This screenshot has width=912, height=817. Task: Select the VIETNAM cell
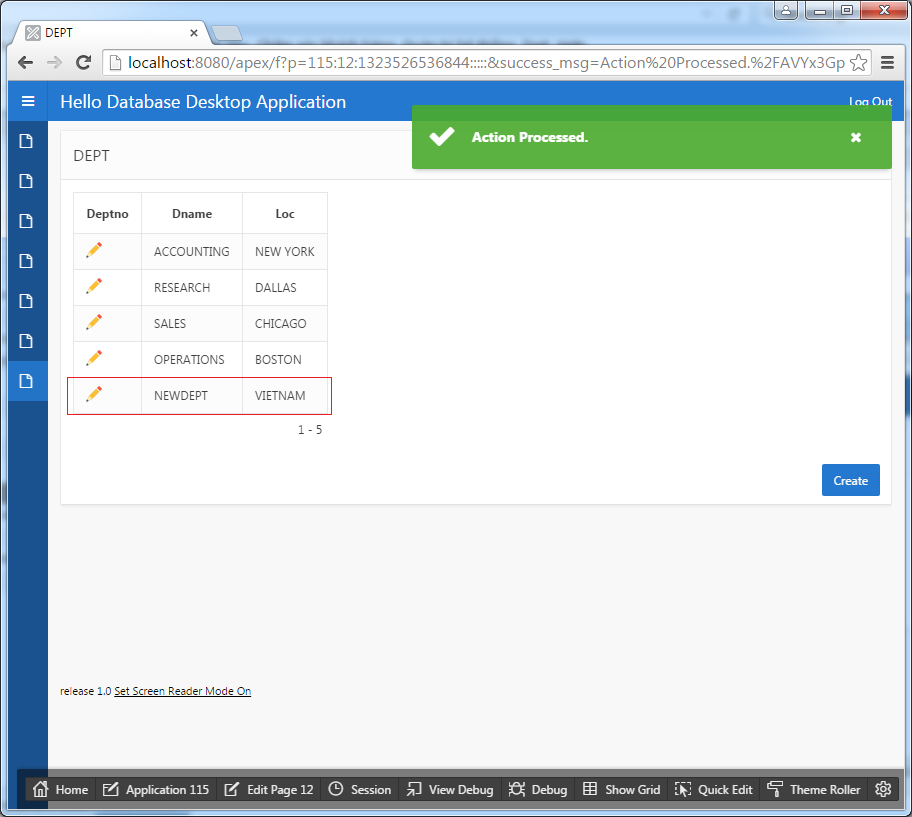click(x=285, y=395)
